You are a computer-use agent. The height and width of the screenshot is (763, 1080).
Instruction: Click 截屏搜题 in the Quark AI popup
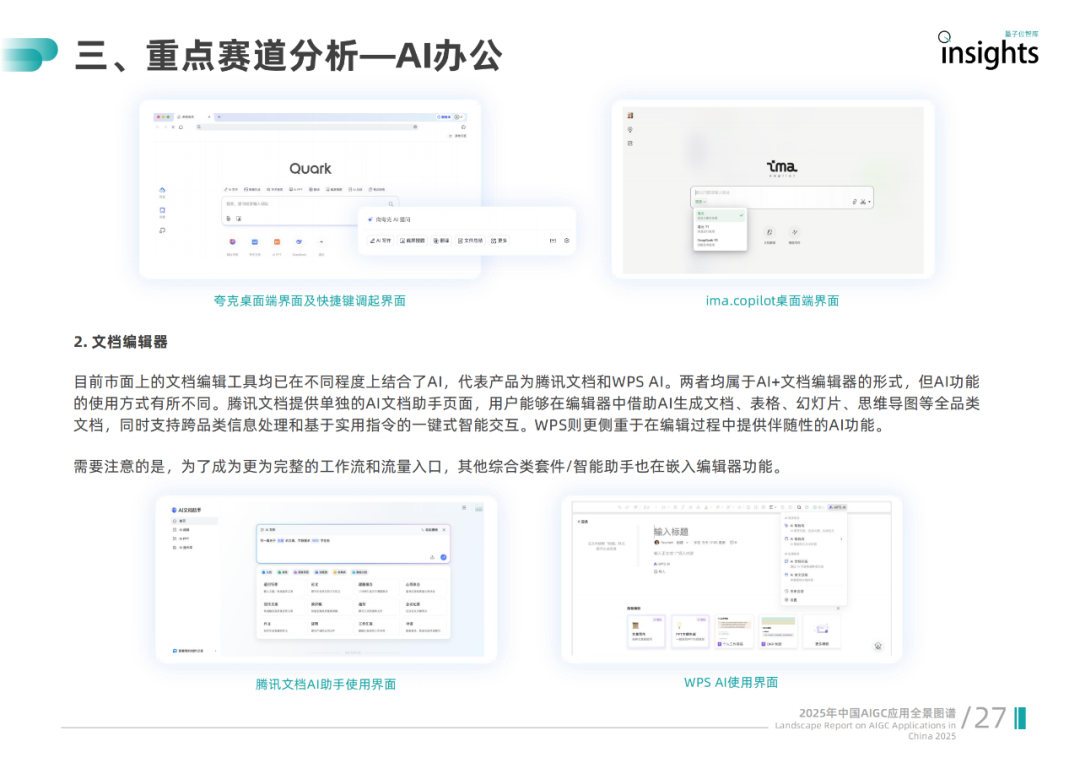pos(413,240)
